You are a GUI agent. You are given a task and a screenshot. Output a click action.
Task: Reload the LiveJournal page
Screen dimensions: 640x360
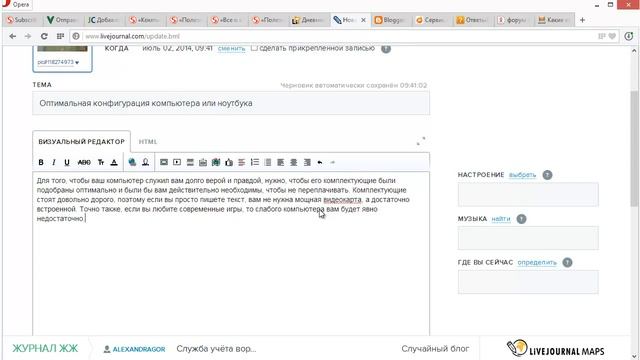tap(44, 36)
